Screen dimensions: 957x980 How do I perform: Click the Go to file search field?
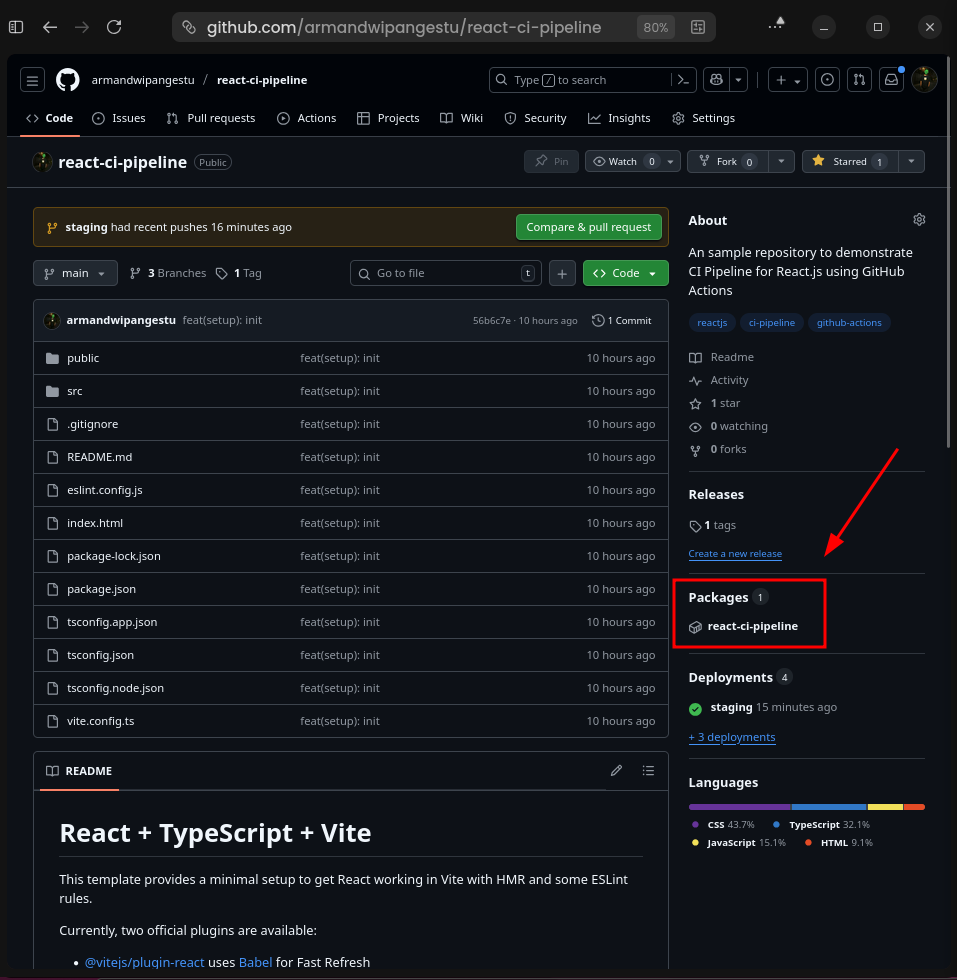[x=445, y=273]
